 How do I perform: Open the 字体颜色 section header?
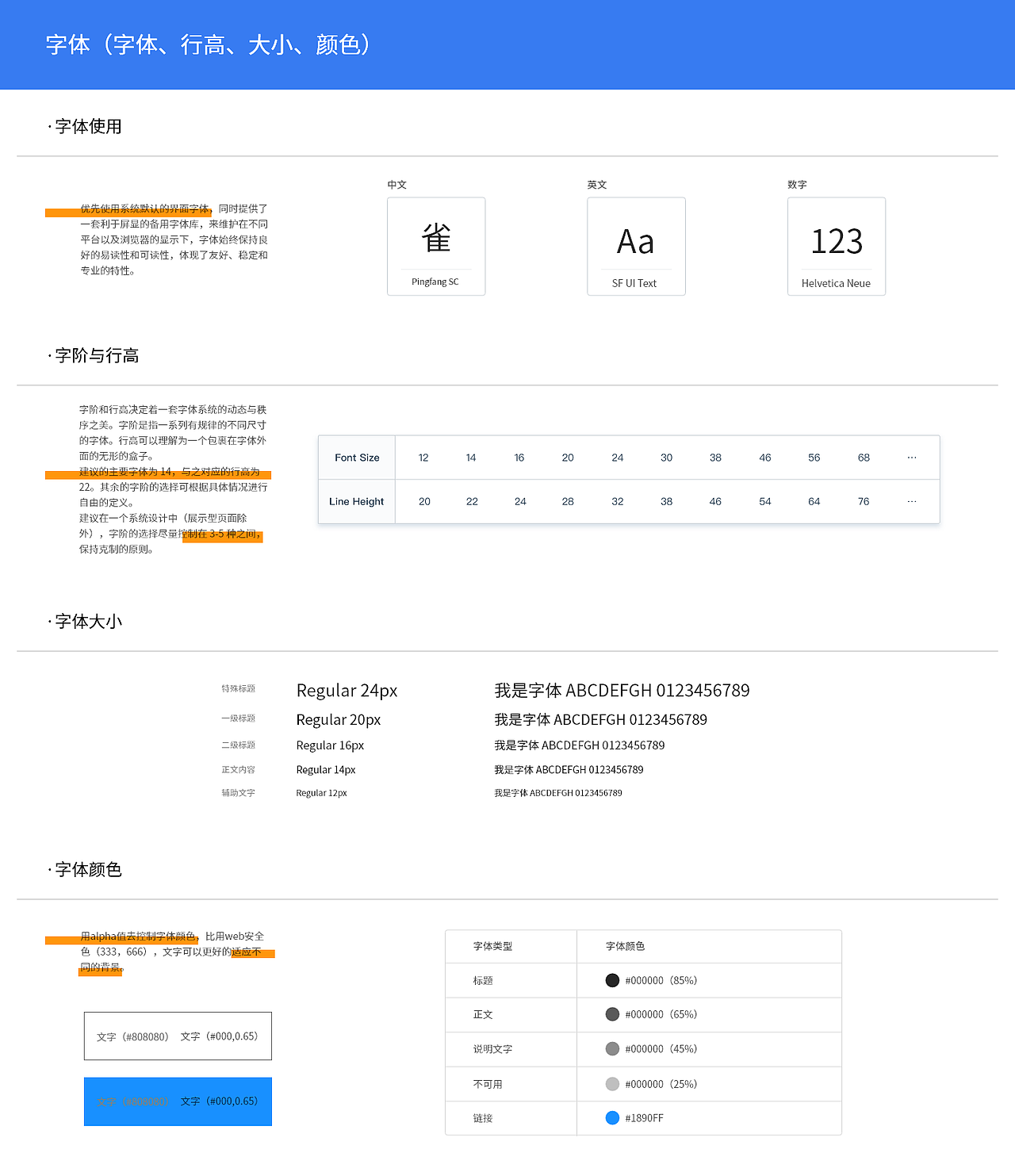[85, 869]
